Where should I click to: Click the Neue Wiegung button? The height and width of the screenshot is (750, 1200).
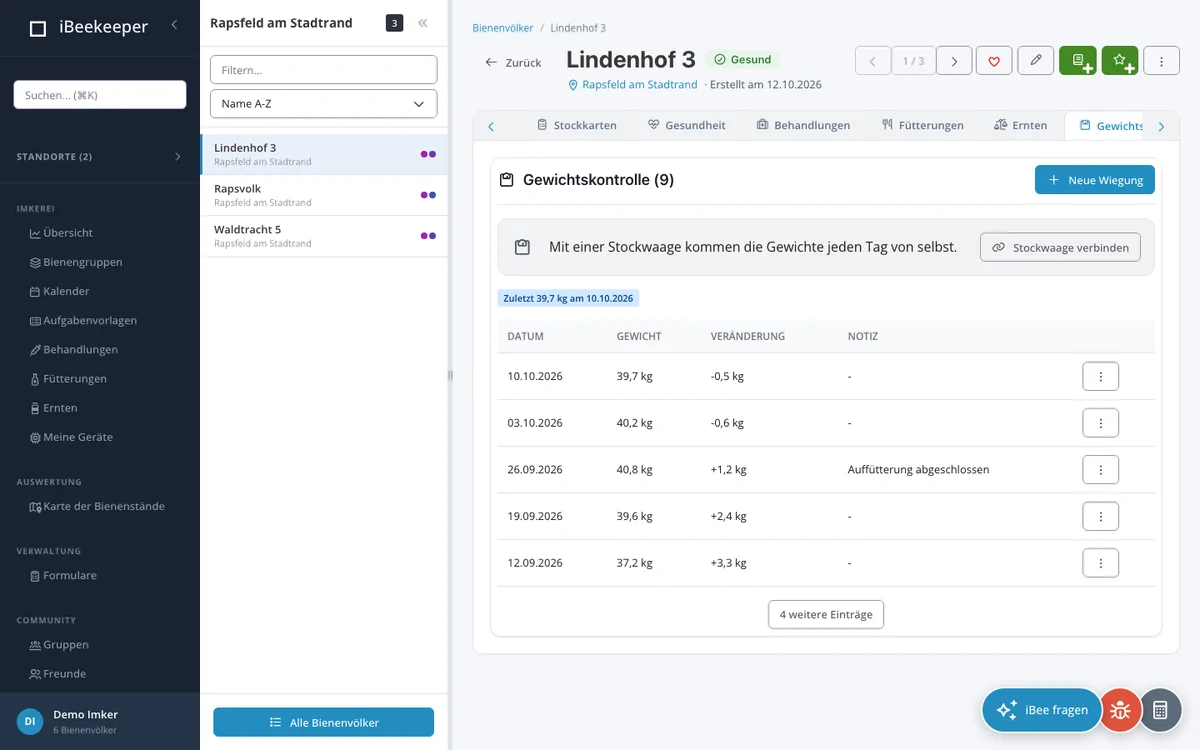pyautogui.click(x=1095, y=180)
